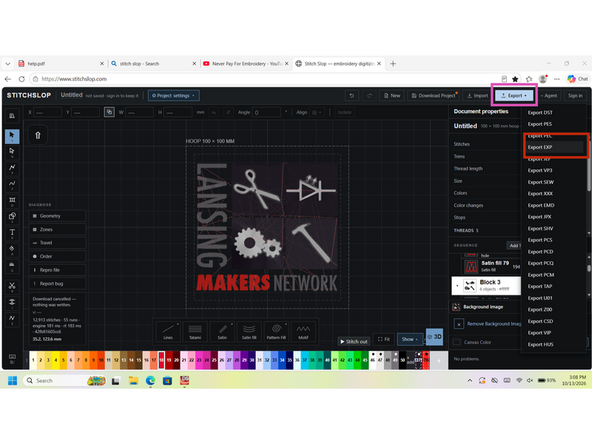Image resolution: width=592 pixels, height=444 pixels.
Task: Click the Remove Background Image x box
Action: pyautogui.click(x=459, y=324)
